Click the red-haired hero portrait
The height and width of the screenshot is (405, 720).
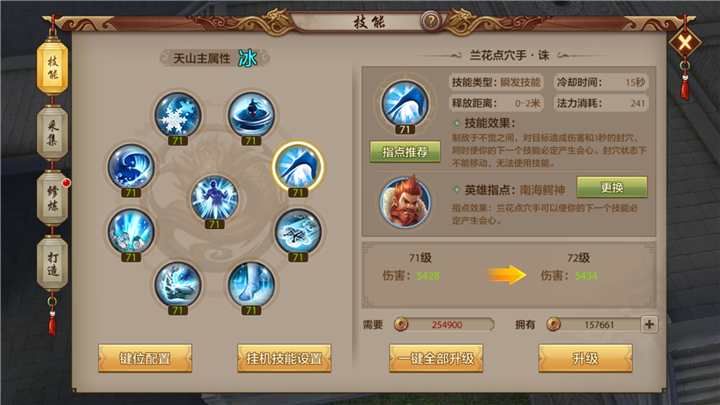[x=405, y=202]
